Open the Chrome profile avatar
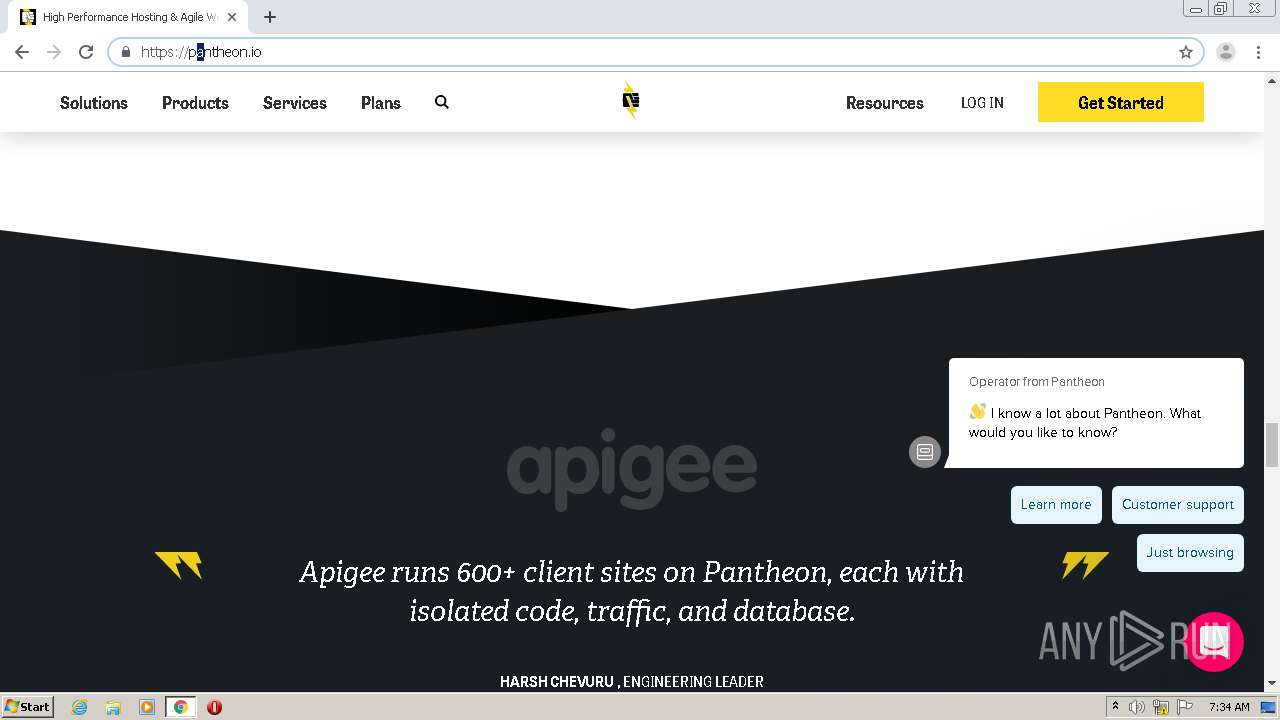Screen dimensions: 1280x720 coord(1226,52)
